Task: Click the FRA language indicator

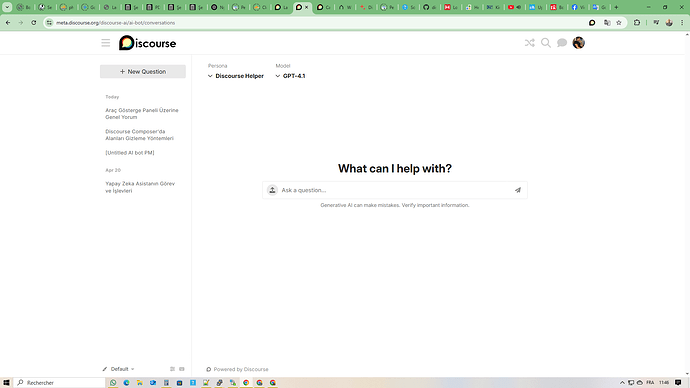Action: (650, 383)
